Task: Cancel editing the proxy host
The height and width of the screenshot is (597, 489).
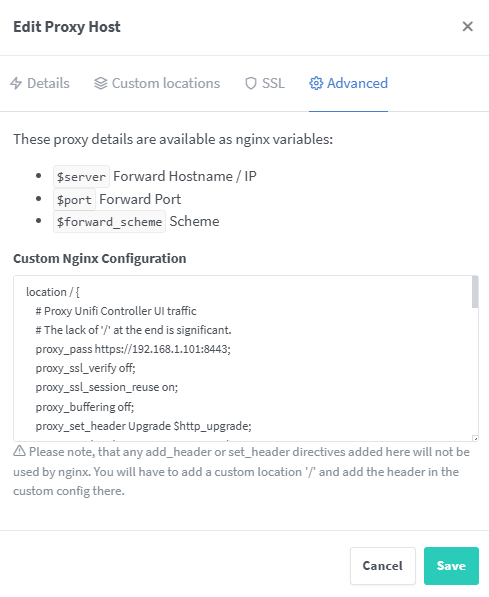Action: [382, 566]
